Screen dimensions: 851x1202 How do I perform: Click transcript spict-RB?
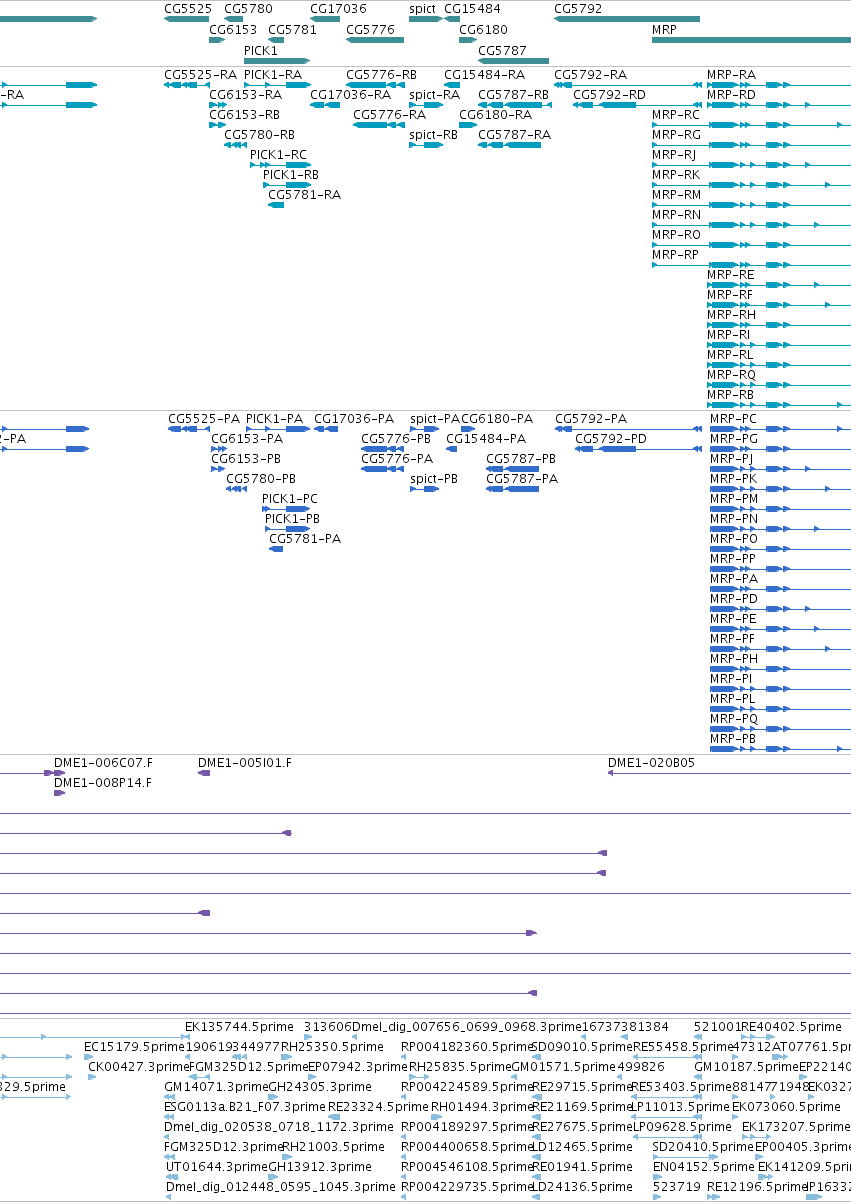tap(434, 135)
